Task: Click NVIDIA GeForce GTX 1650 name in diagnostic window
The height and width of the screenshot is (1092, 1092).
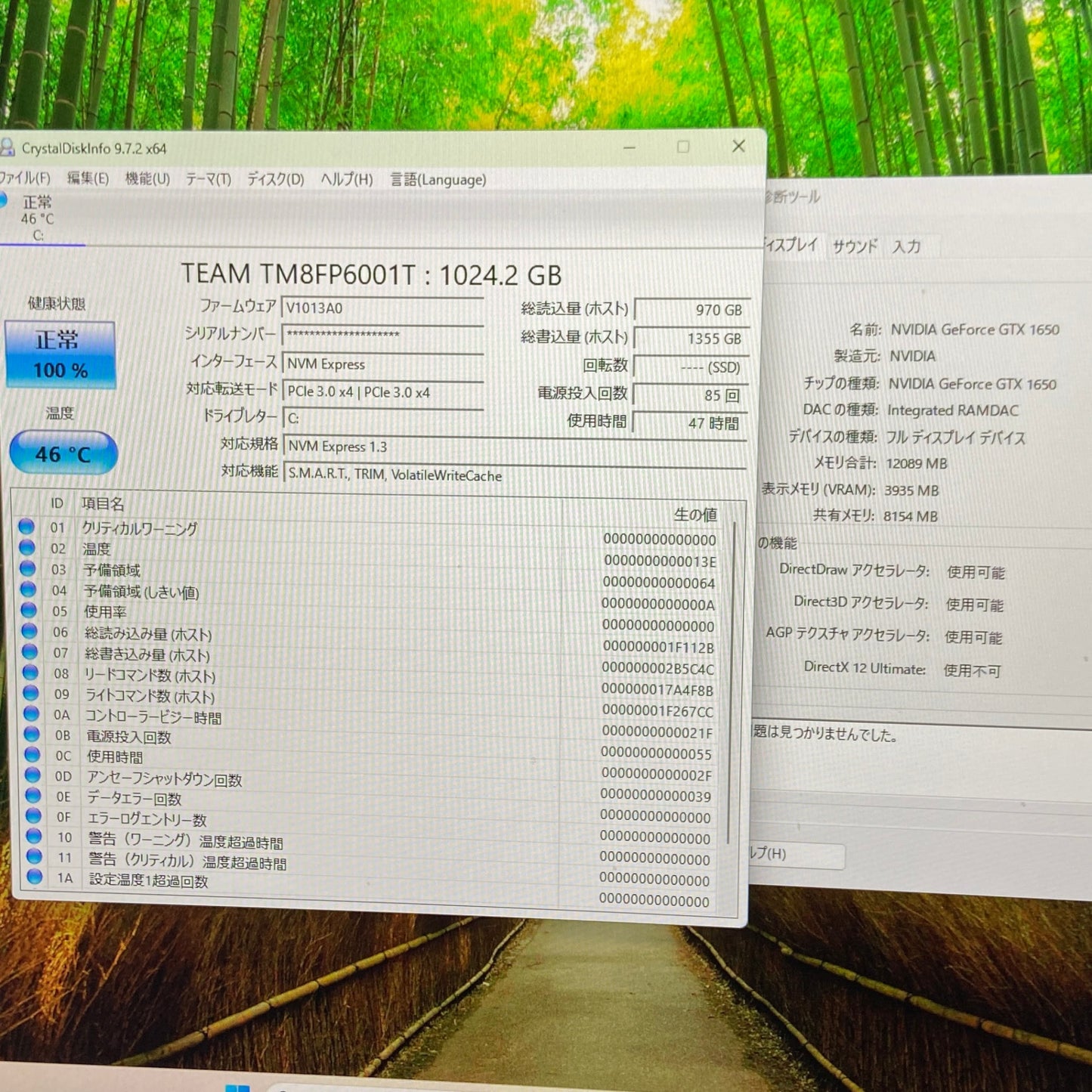Action: point(975,329)
